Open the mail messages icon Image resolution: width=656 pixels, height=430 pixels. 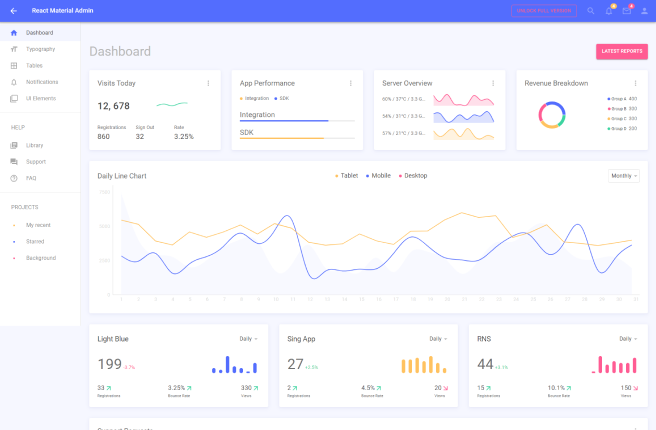click(627, 10)
